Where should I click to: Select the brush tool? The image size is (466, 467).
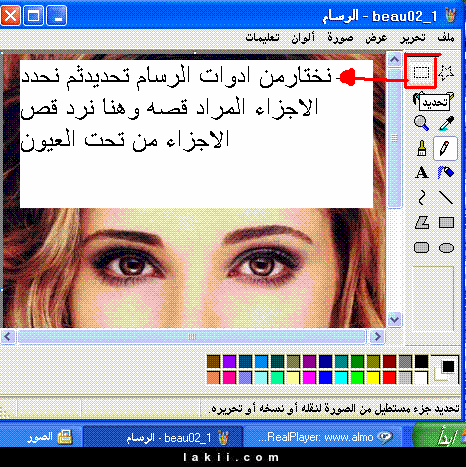pos(422,148)
